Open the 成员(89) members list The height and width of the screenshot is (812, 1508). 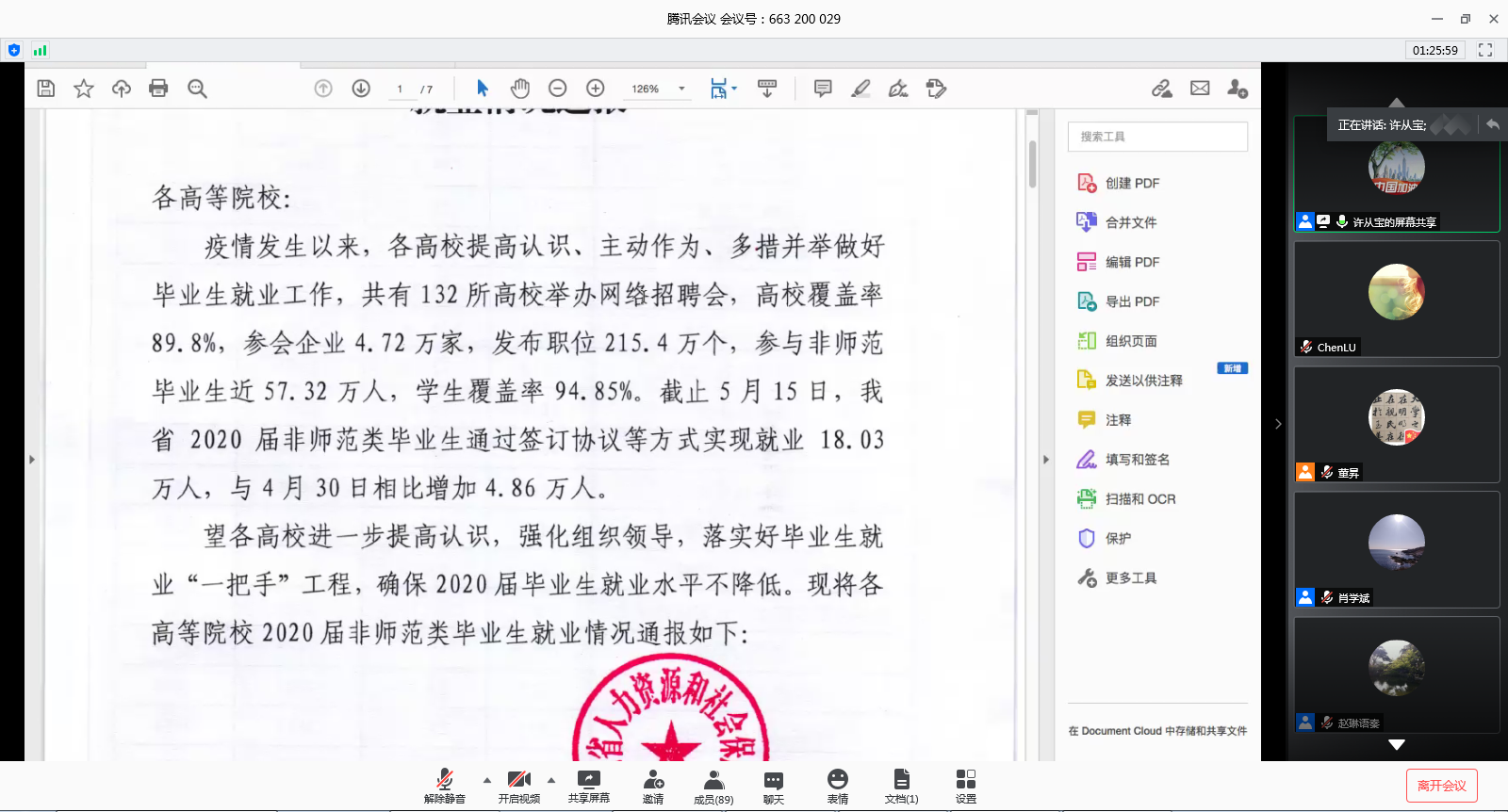[x=713, y=786]
